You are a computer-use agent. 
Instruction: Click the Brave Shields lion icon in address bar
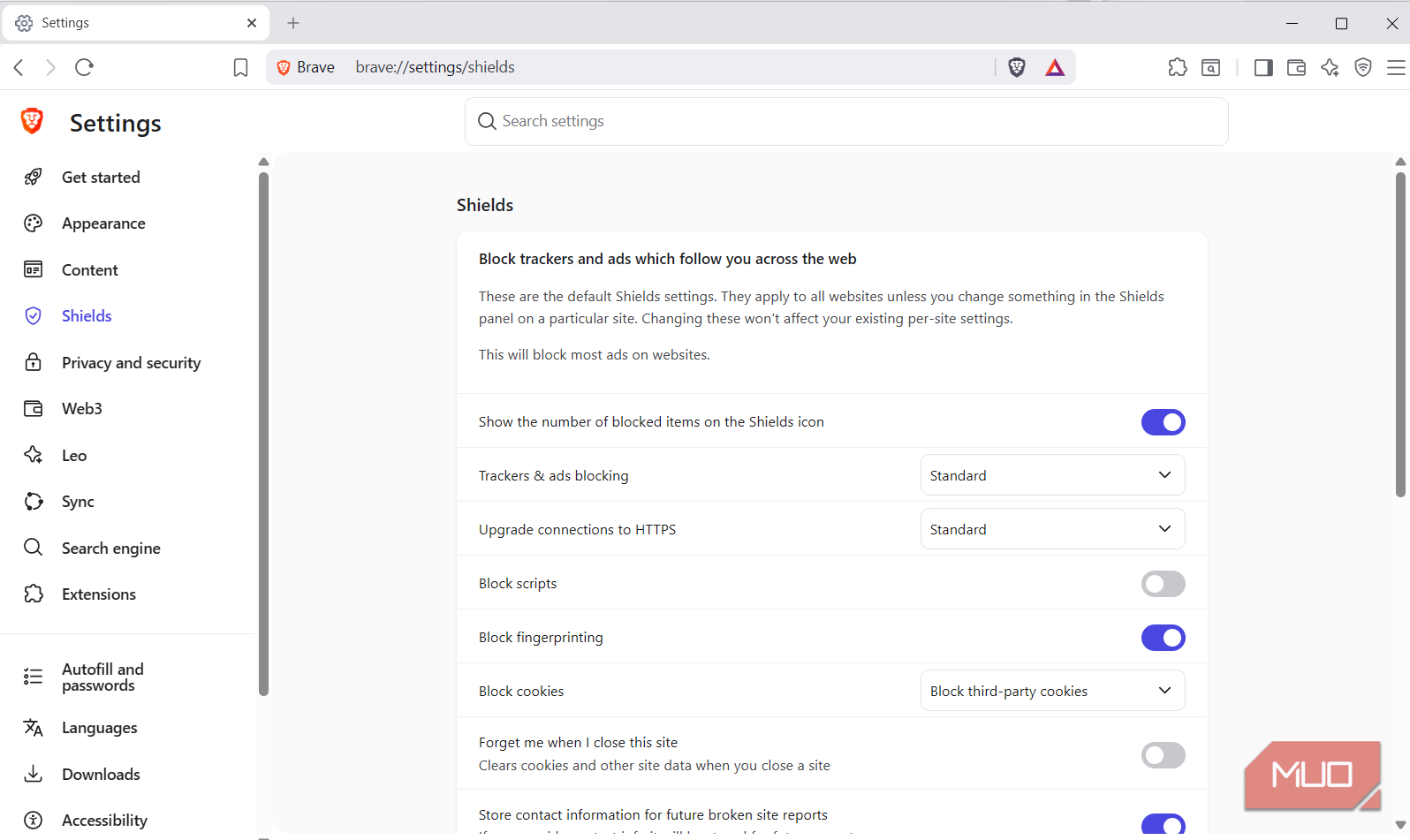coord(1017,67)
